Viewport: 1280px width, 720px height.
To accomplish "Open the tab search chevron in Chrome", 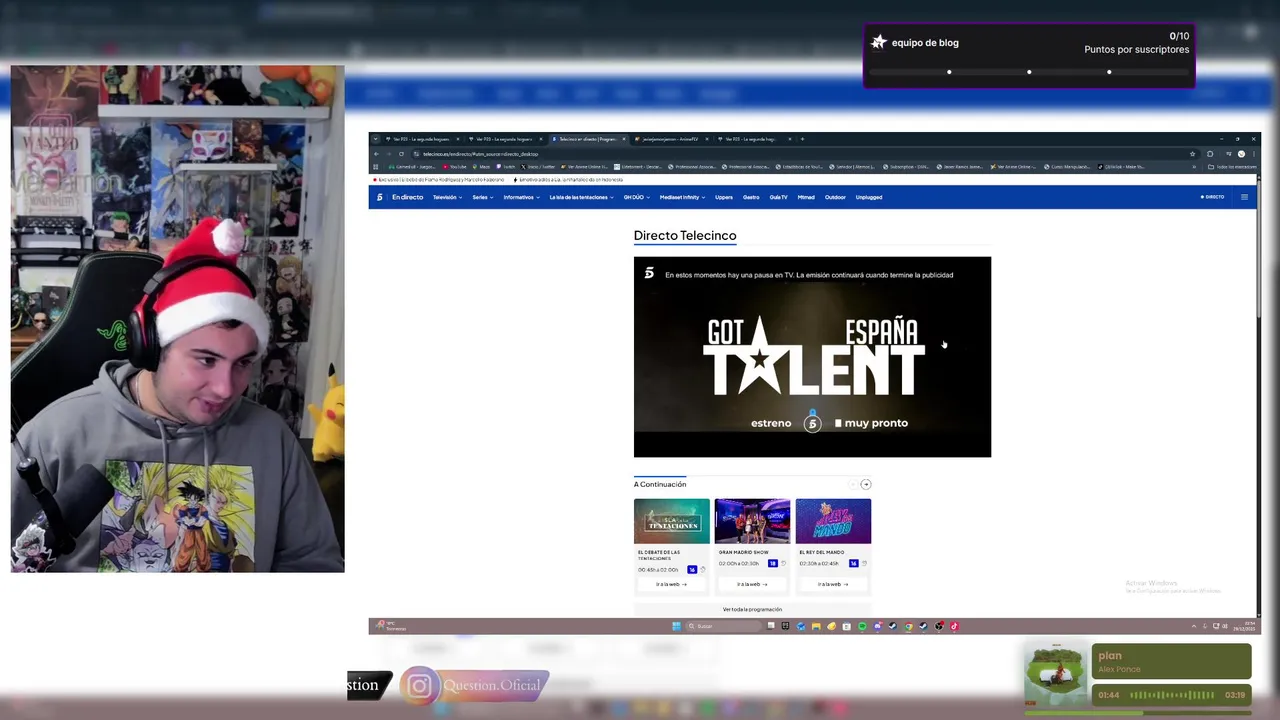I will click(375, 139).
